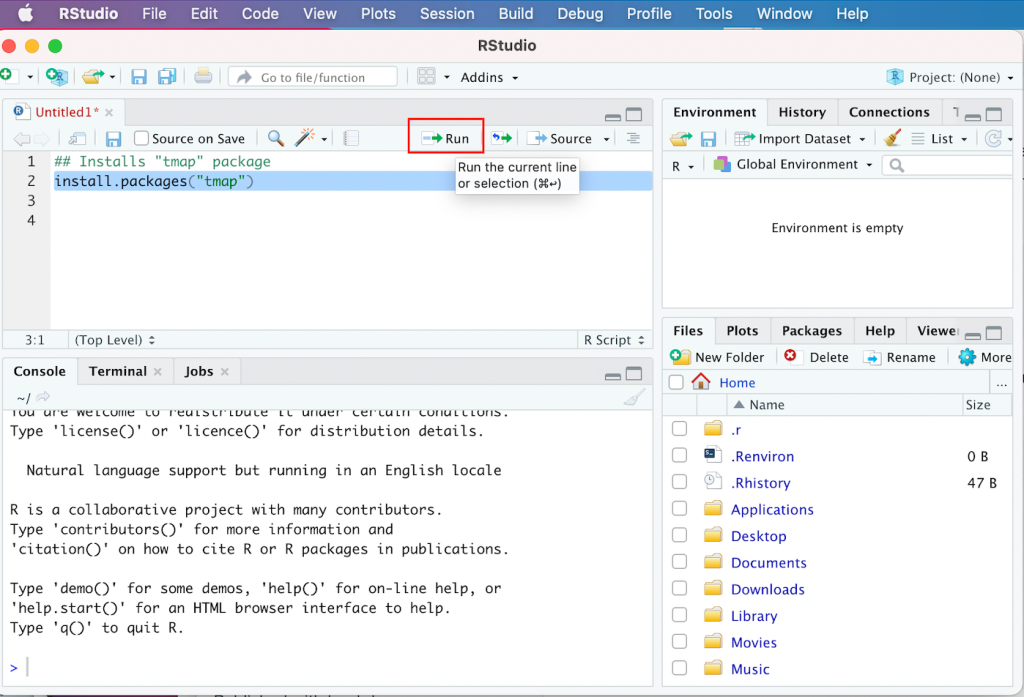Check the select-all files checkbox beside Home
This screenshot has height=697, width=1024.
(676, 382)
